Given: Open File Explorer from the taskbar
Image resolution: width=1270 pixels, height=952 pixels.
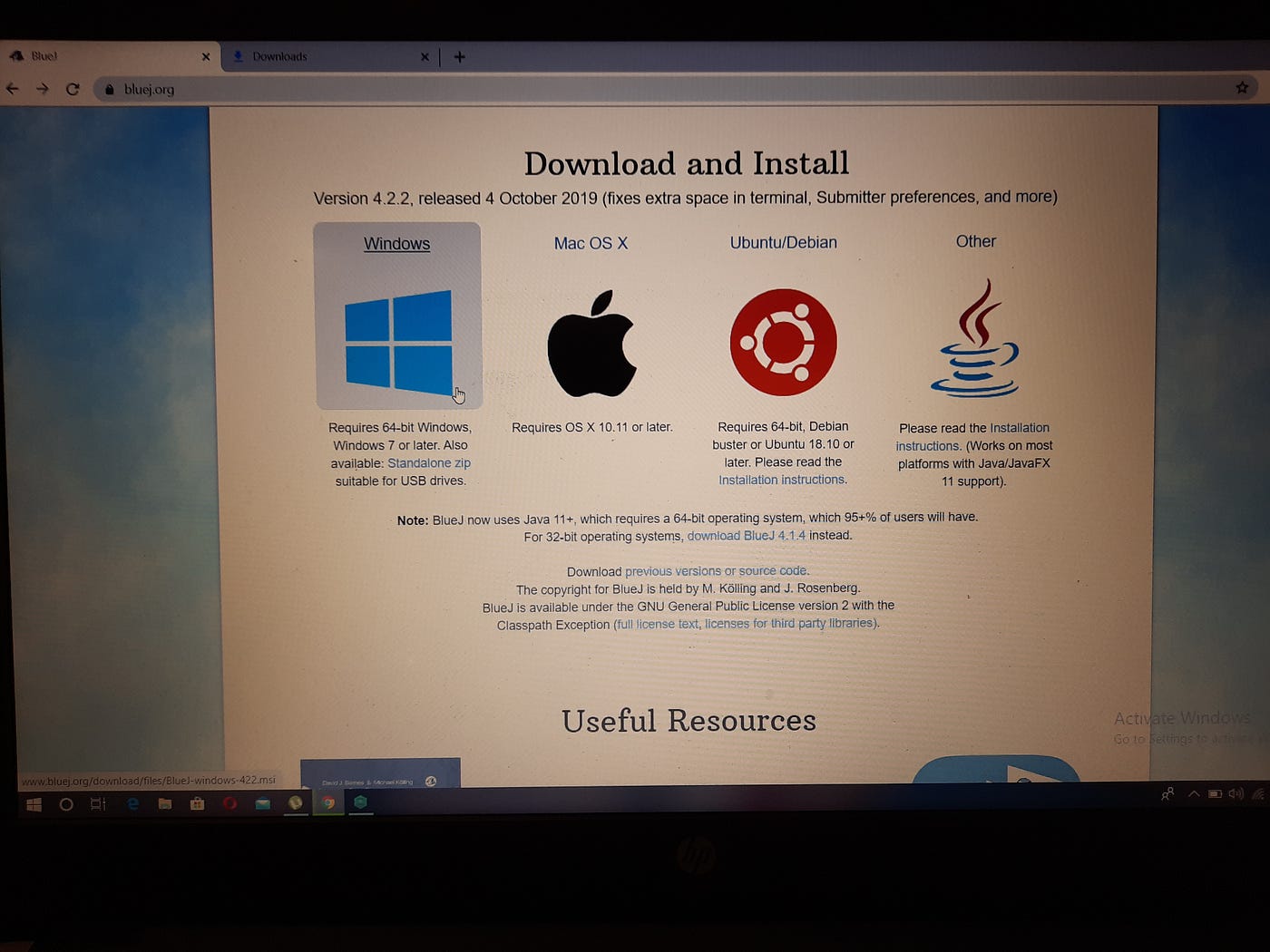Looking at the screenshot, I should [165, 803].
